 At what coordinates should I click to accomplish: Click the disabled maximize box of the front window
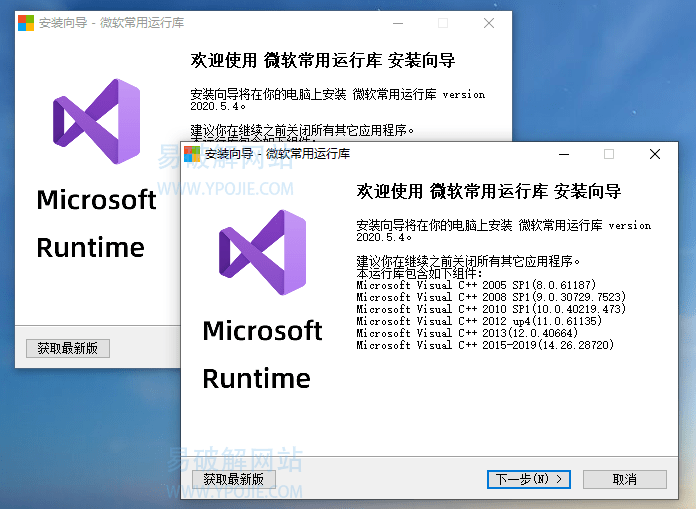(x=609, y=154)
